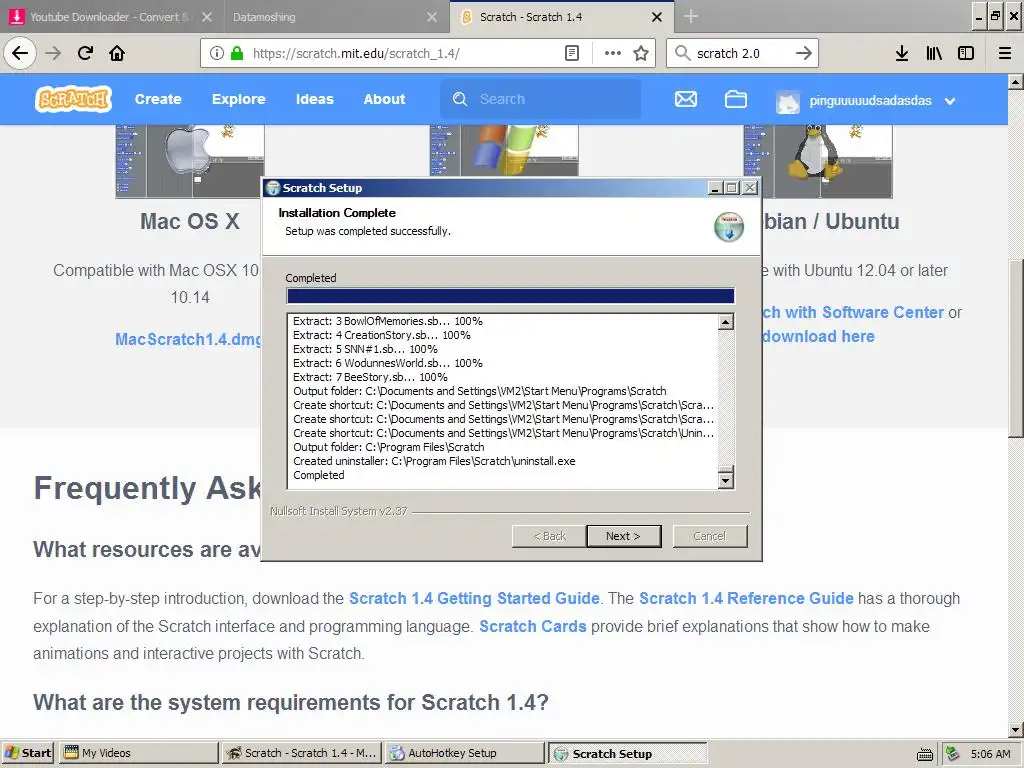This screenshot has height=768, width=1024.
Task: Open the About page on Scratch
Action: click(x=384, y=99)
